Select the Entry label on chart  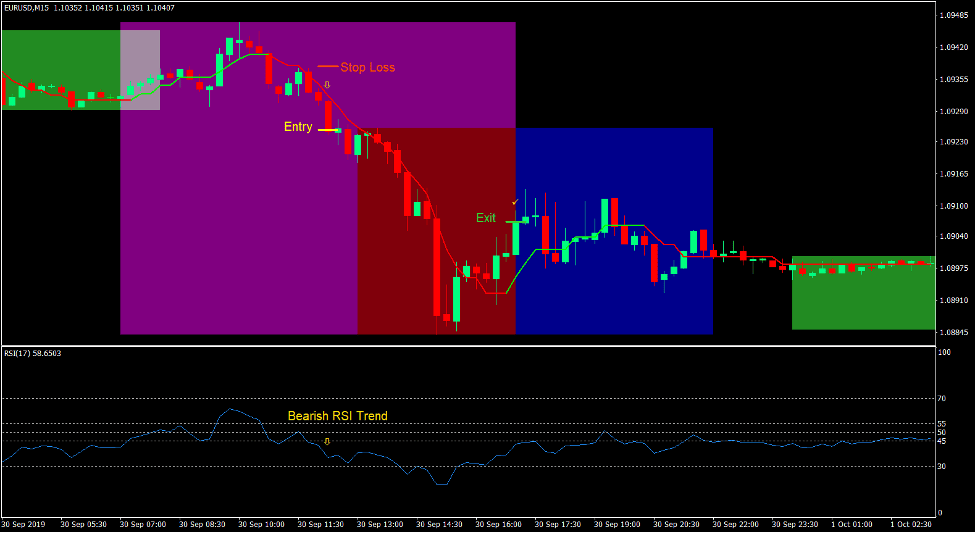click(298, 127)
